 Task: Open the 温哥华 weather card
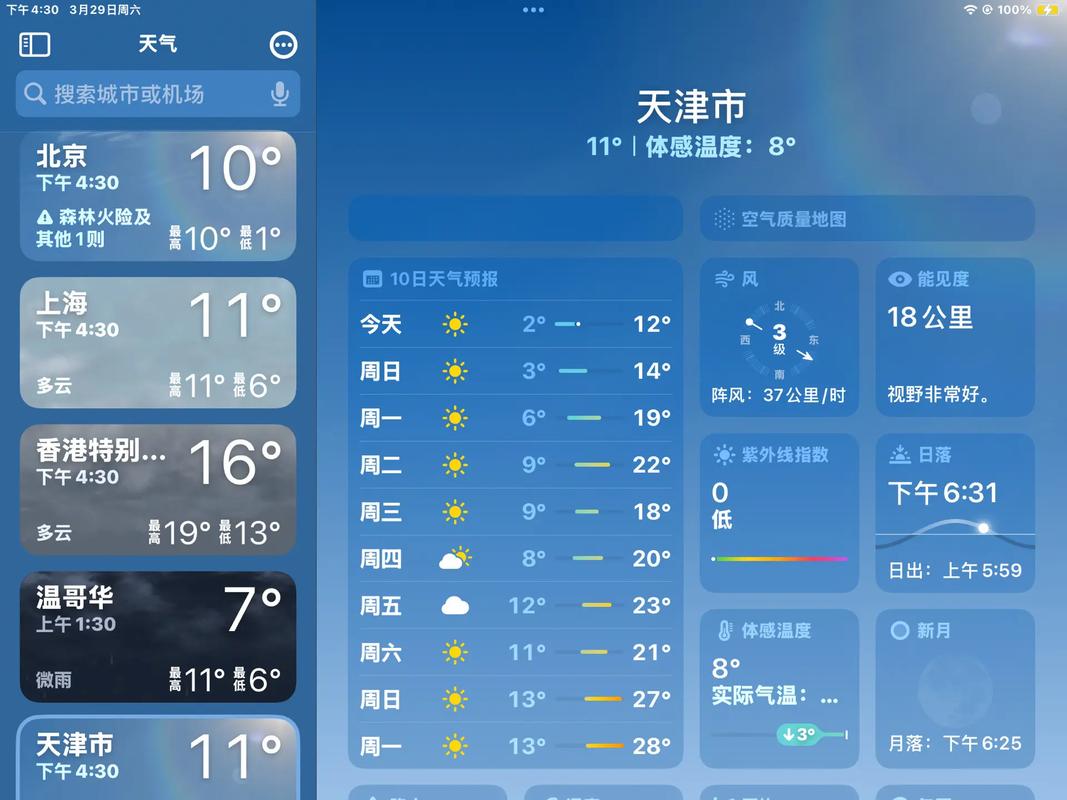[x=157, y=637]
